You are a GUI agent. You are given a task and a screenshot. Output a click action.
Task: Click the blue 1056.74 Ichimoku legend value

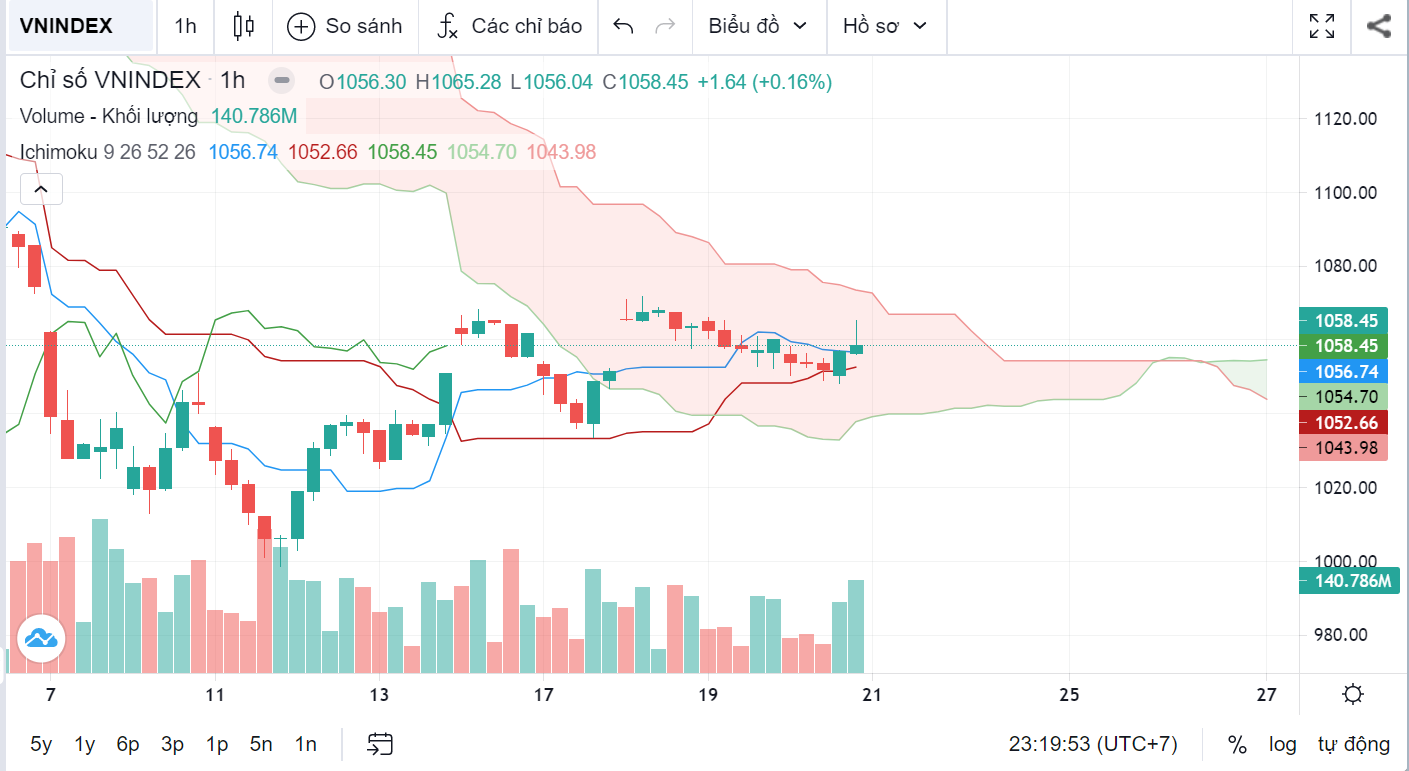[x=243, y=152]
